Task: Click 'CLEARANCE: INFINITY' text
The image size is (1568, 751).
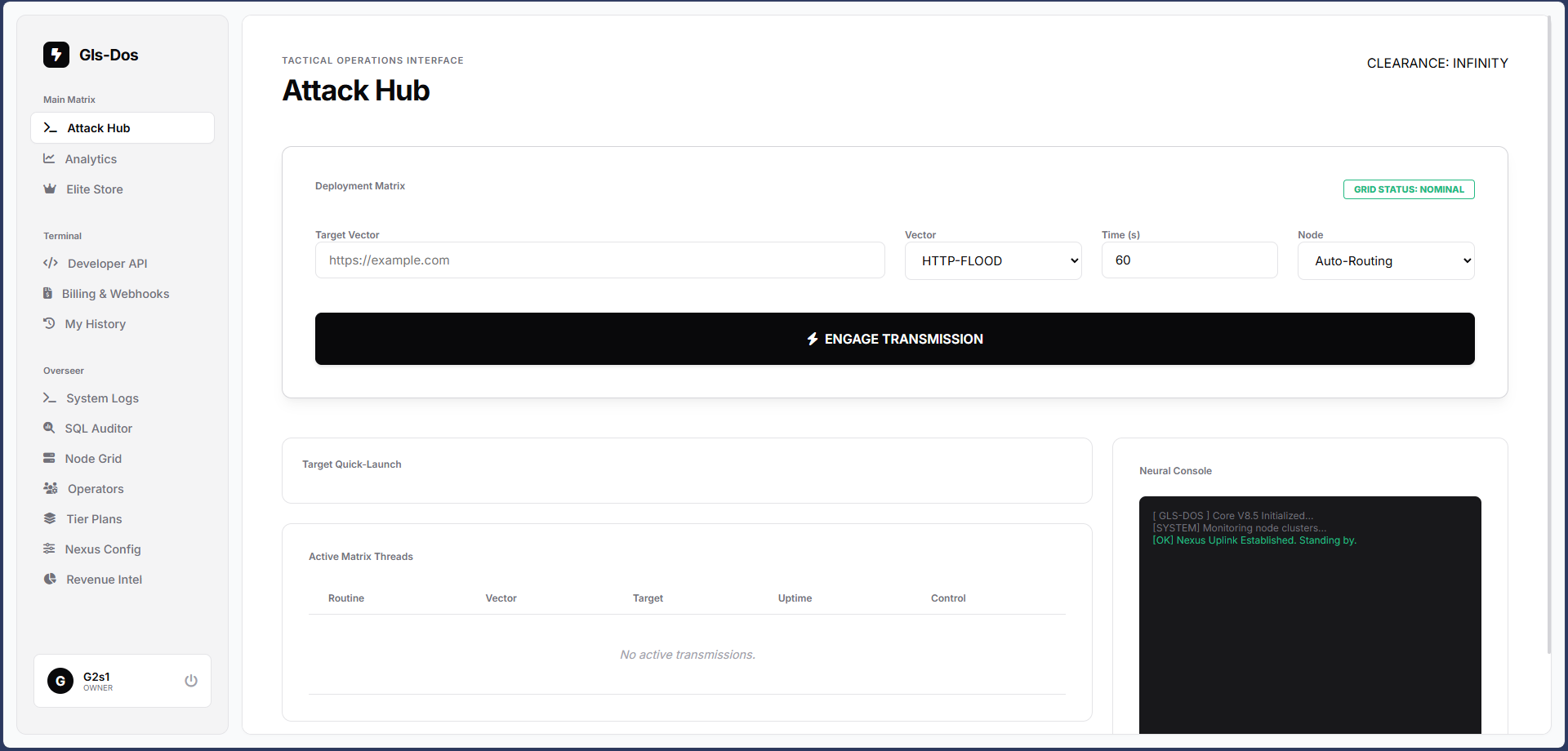Action: point(1437,63)
